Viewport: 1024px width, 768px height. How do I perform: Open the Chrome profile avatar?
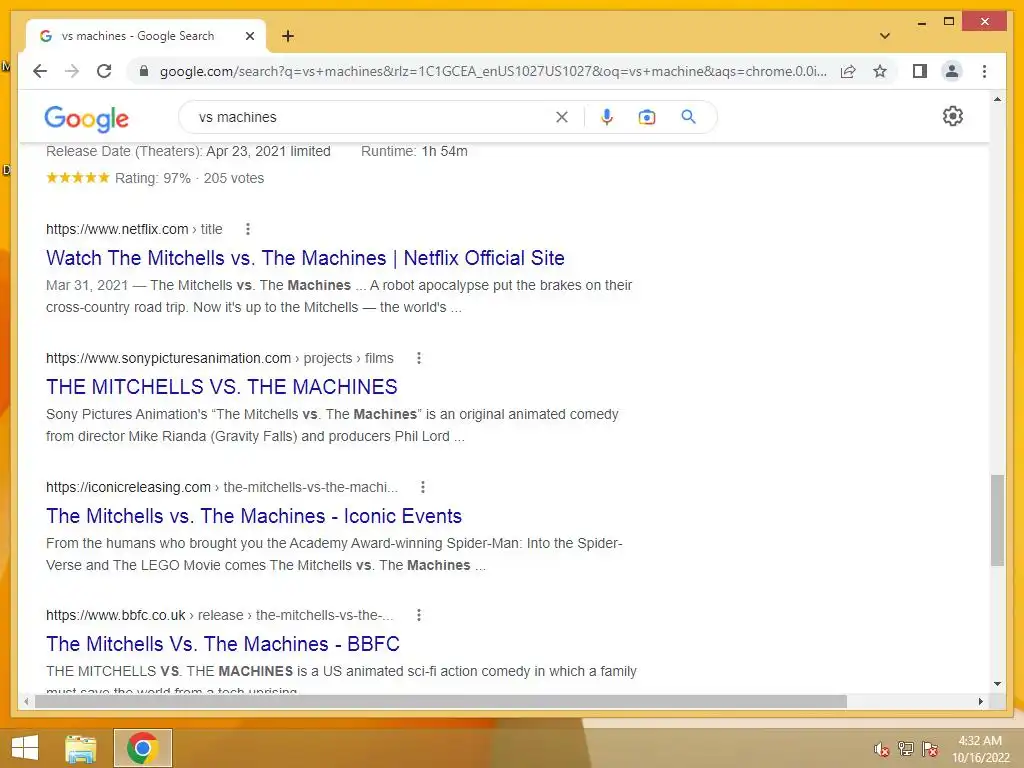pyautogui.click(x=952, y=71)
